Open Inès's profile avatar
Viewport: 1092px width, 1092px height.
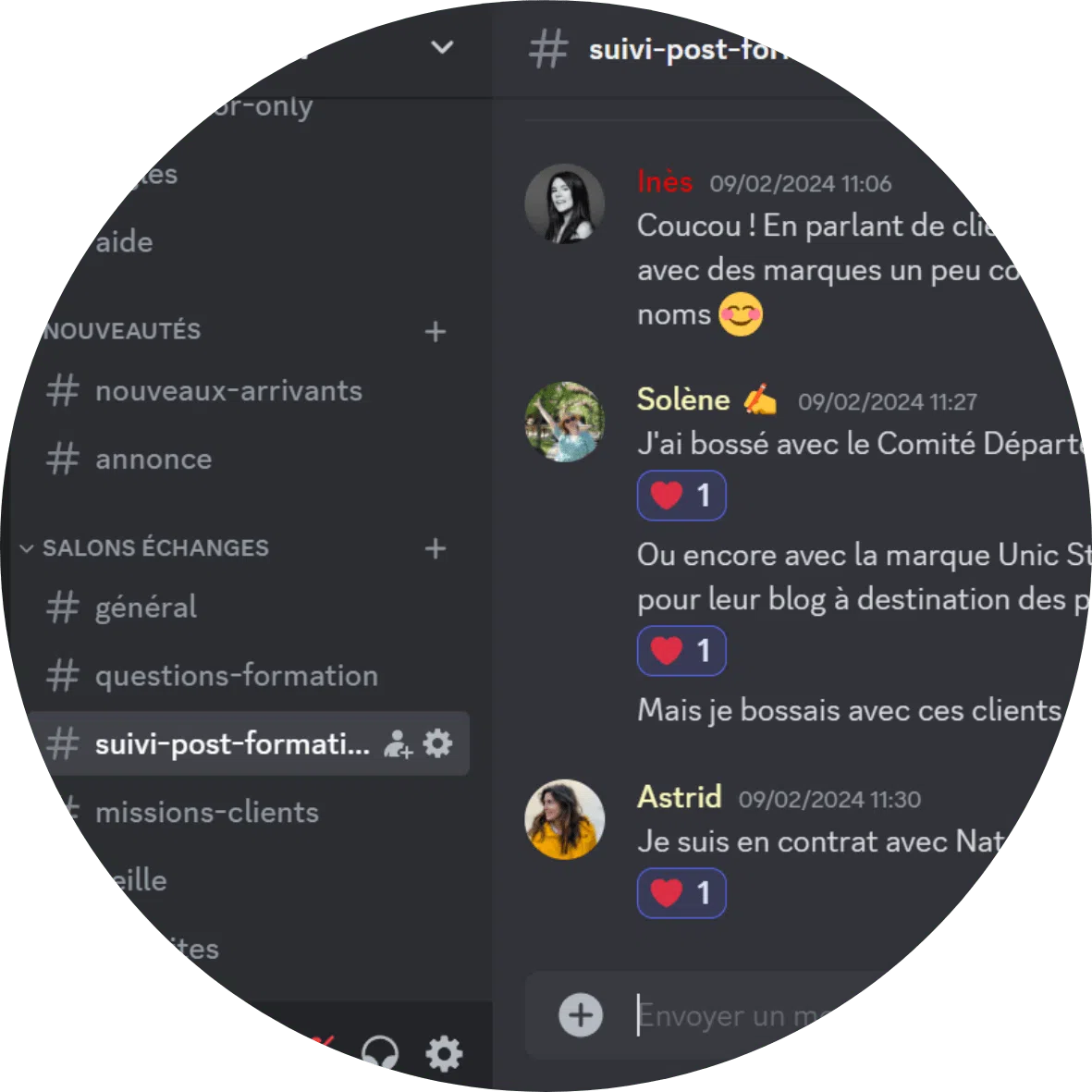pos(564,204)
